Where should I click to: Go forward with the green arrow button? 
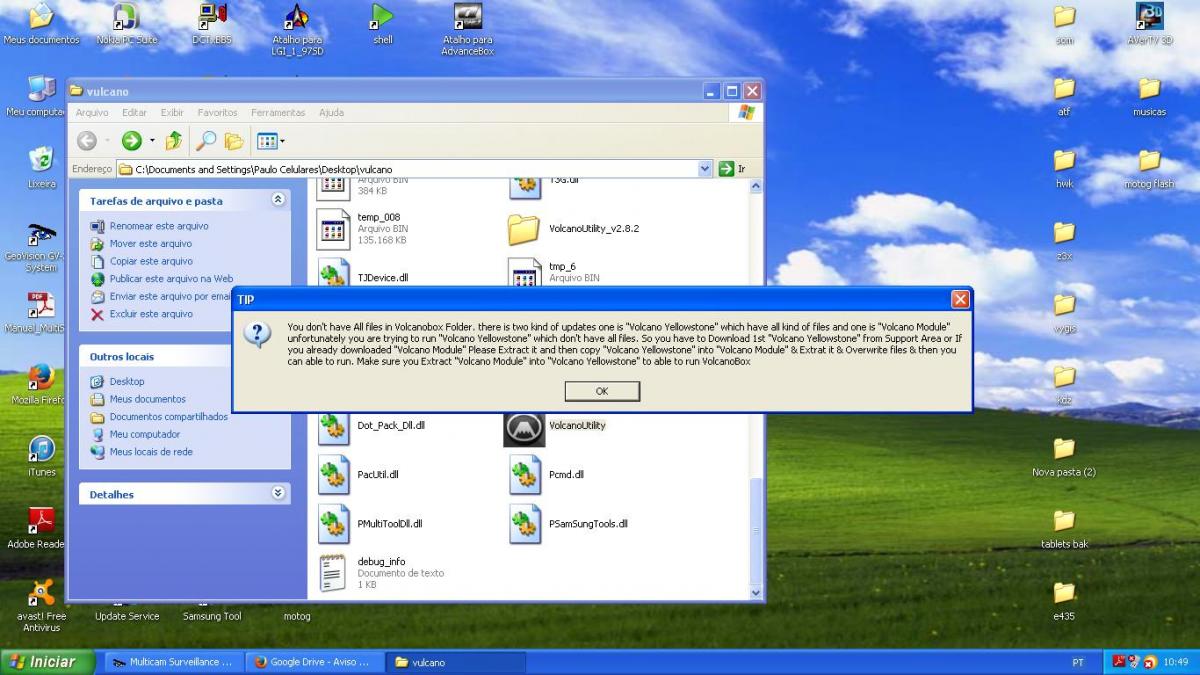(x=131, y=141)
